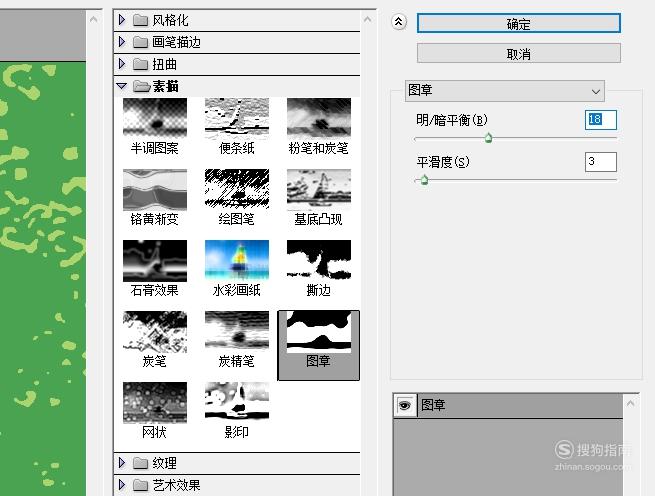Screen dimensions: 655x496
Task: Select the 水彩画纸 filter thumbnail
Action: tap(236, 260)
